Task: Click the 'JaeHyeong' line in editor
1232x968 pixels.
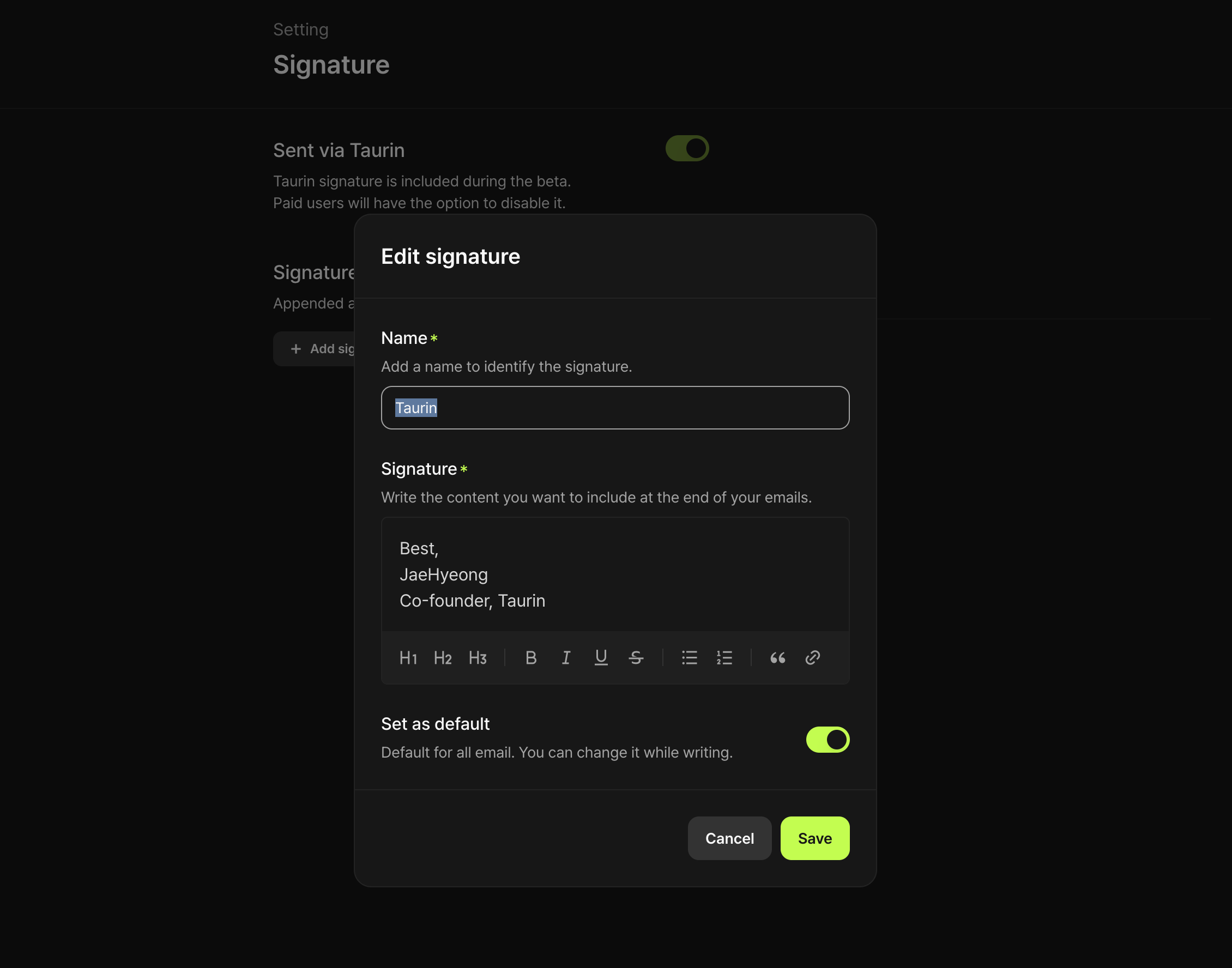Action: [443, 574]
